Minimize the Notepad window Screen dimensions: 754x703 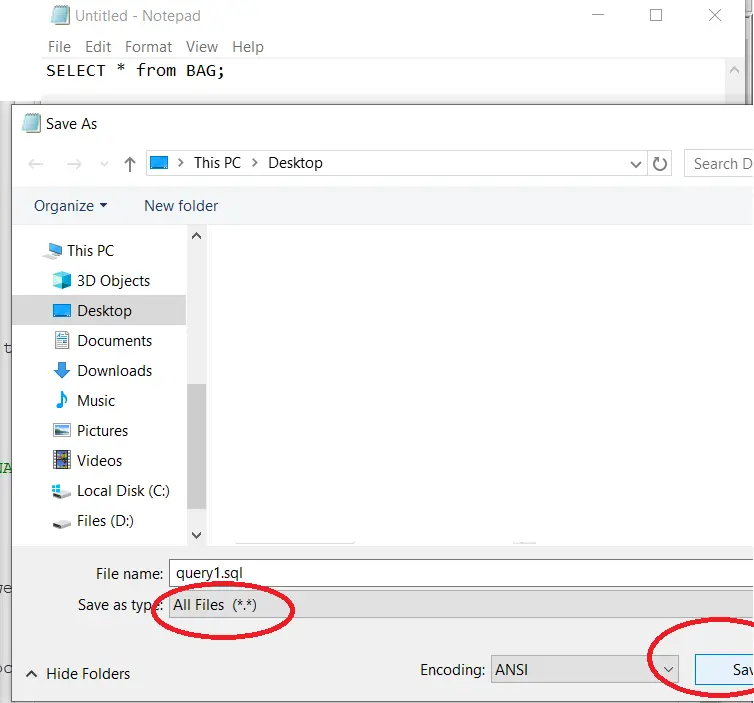[598, 15]
